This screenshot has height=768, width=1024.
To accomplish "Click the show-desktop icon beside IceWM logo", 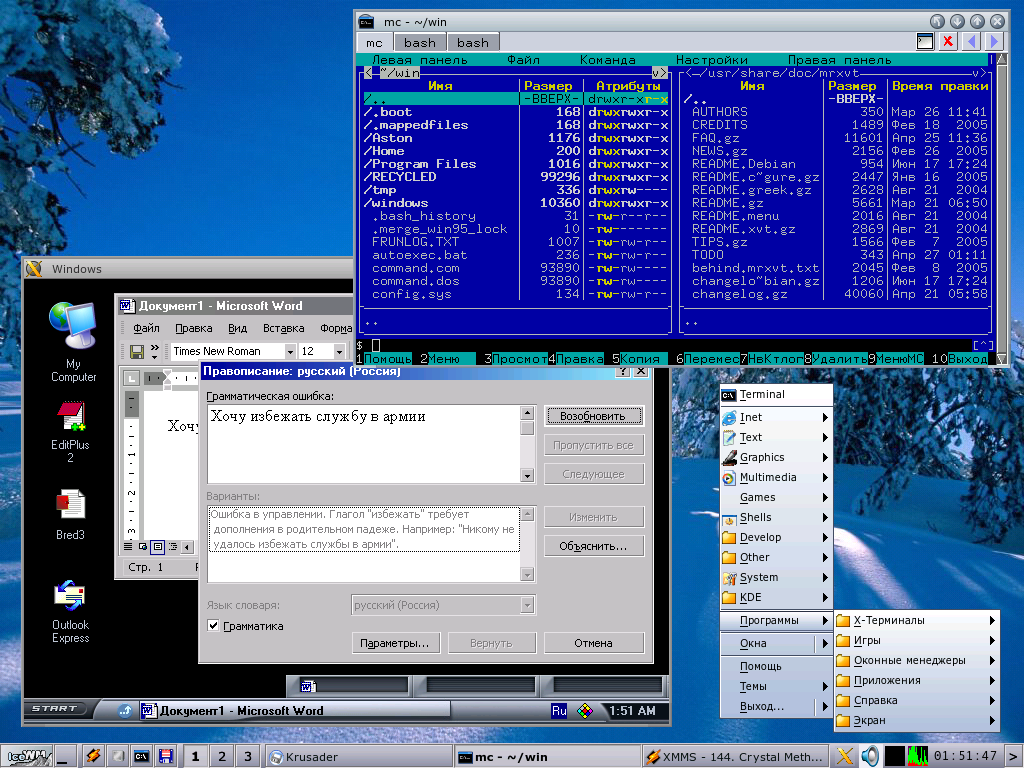I will tap(65, 757).
